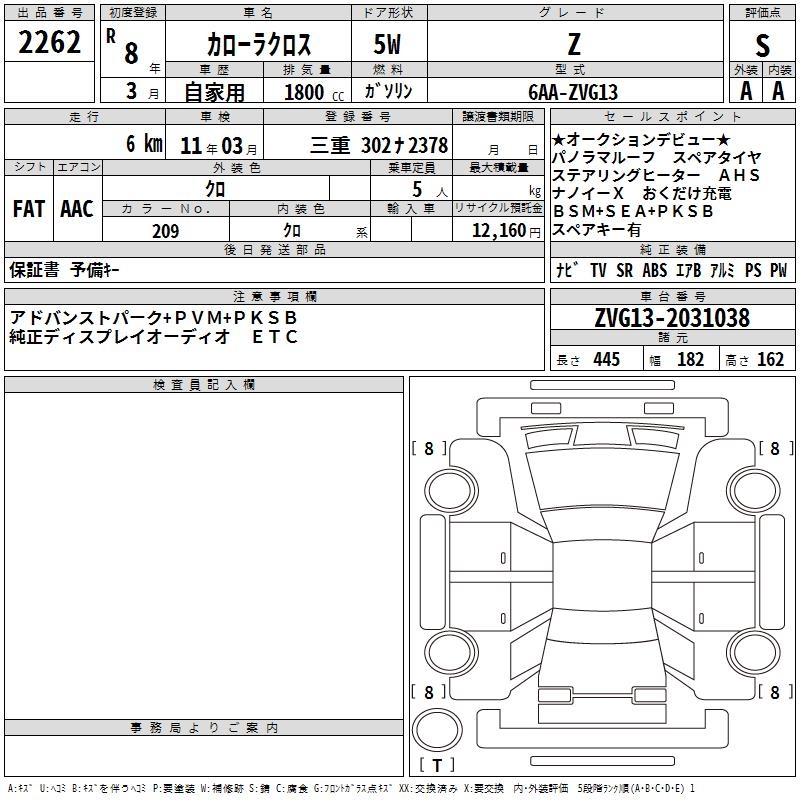
Task: Click the 後日発送部品 header
Action: click(274, 249)
